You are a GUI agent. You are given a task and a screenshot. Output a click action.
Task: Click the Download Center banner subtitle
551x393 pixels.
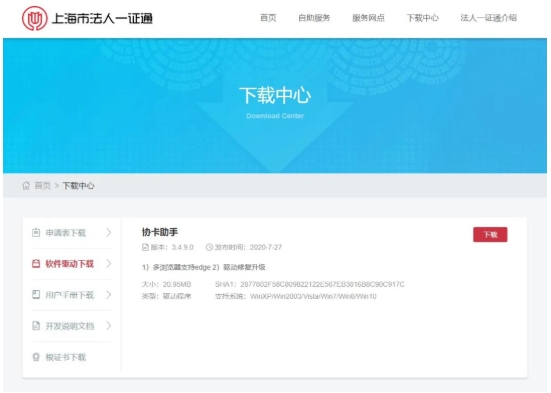click(x=275, y=116)
